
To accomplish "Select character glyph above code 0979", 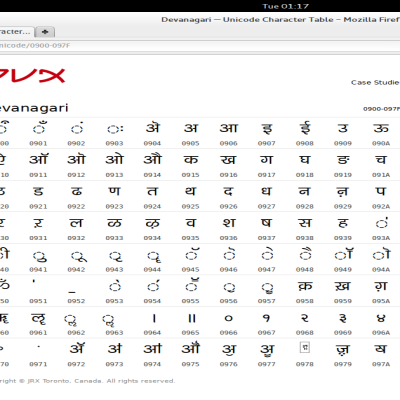I will tap(343, 349).
